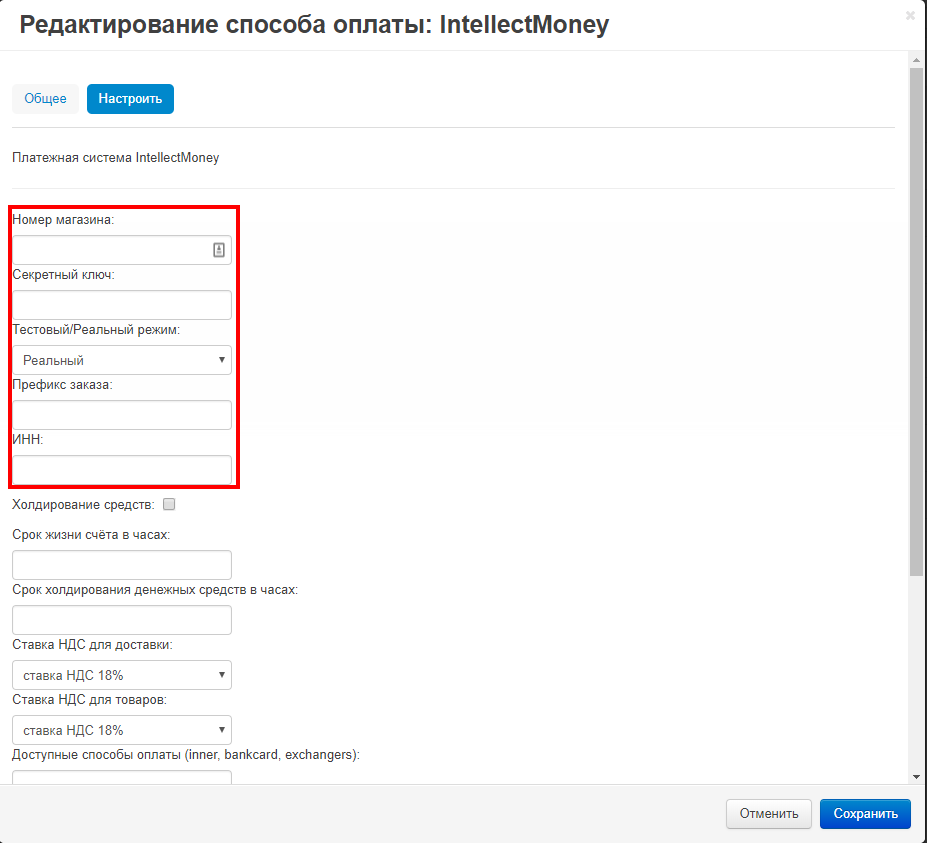Open the Настроить tab

click(130, 99)
